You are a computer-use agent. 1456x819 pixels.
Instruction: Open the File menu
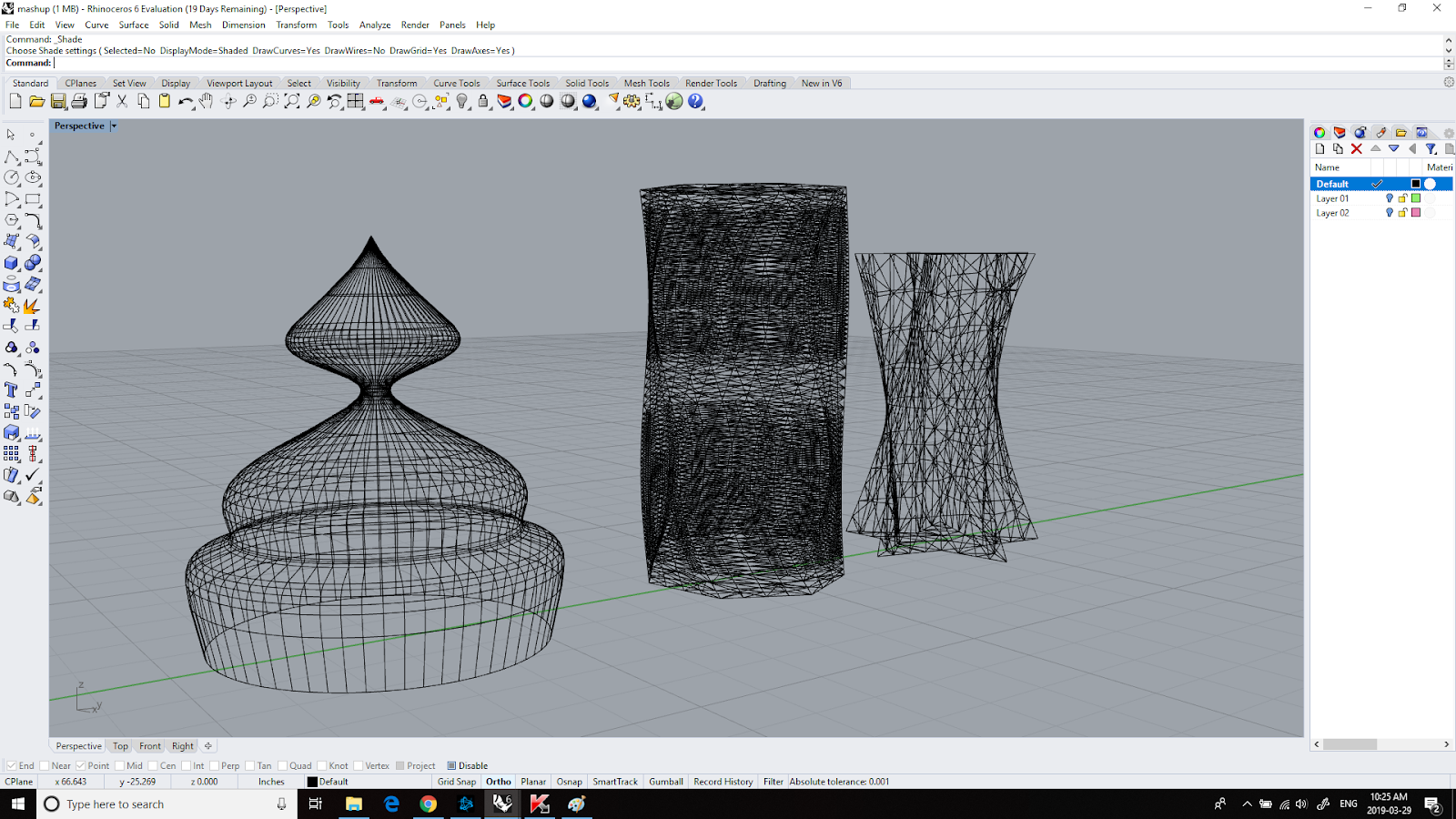13,25
